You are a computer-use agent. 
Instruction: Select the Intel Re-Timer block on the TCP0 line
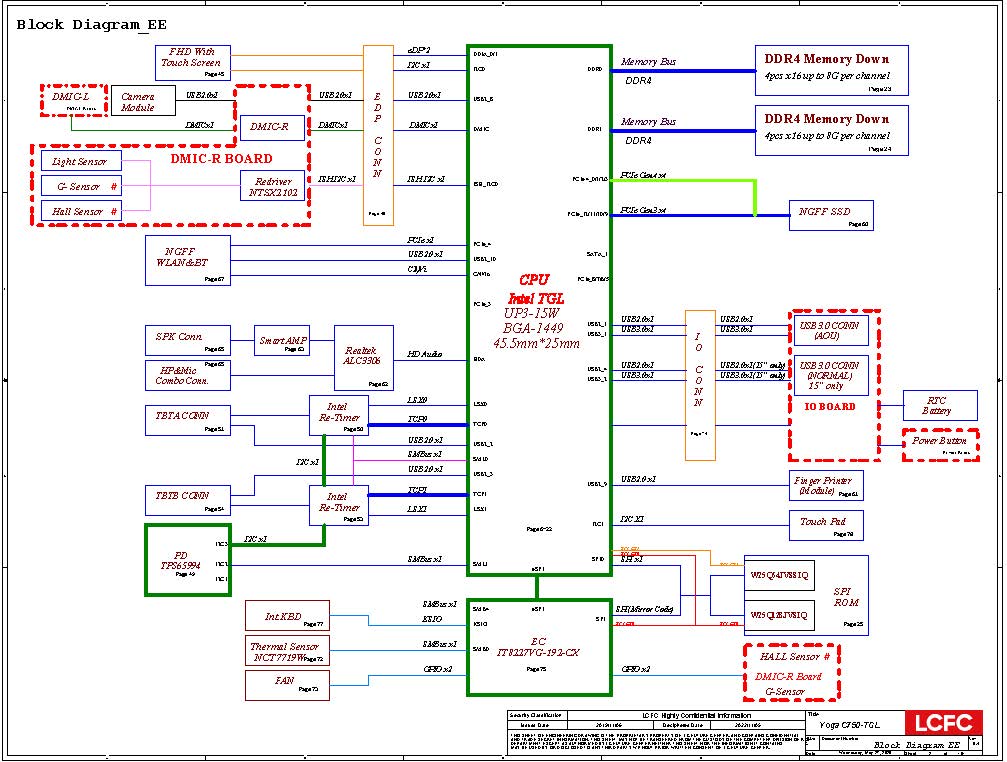338,415
